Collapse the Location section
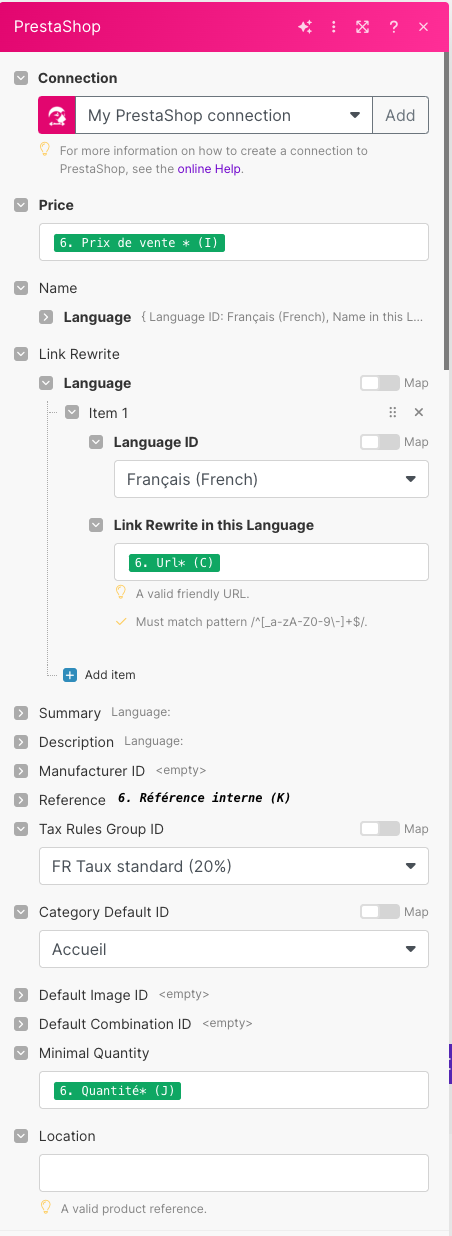Screen dimensions: 452x1236 [x=21, y=1136]
